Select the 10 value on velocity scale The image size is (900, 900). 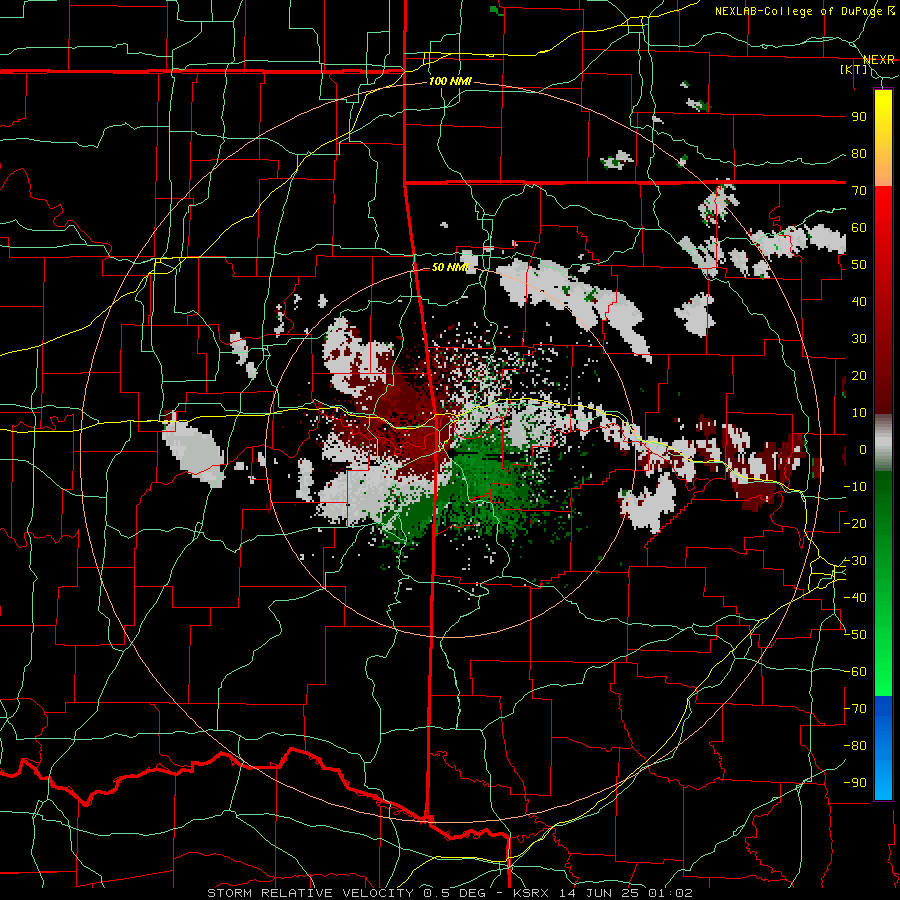859,413
